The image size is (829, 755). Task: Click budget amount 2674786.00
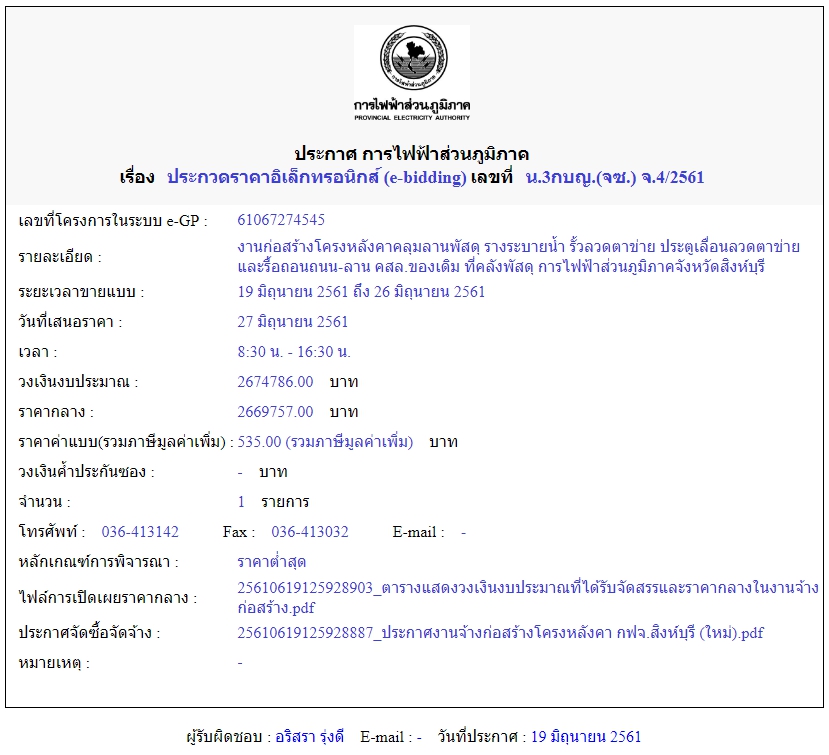275,381
